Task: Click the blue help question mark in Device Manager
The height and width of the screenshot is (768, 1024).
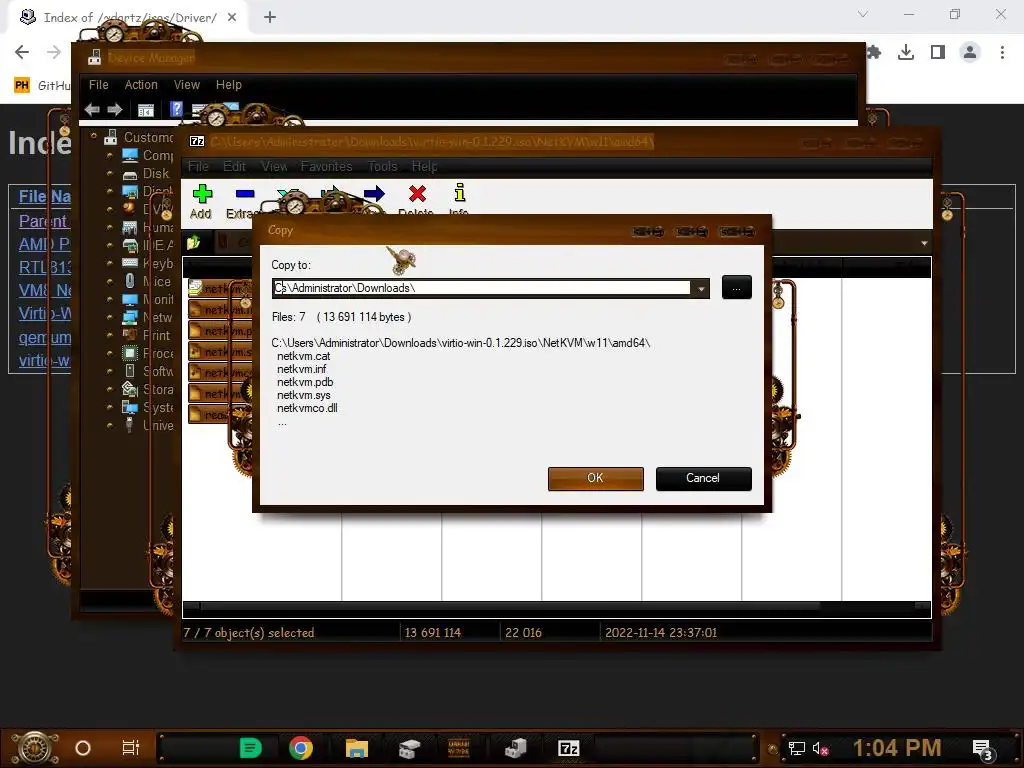Action: tap(176, 109)
